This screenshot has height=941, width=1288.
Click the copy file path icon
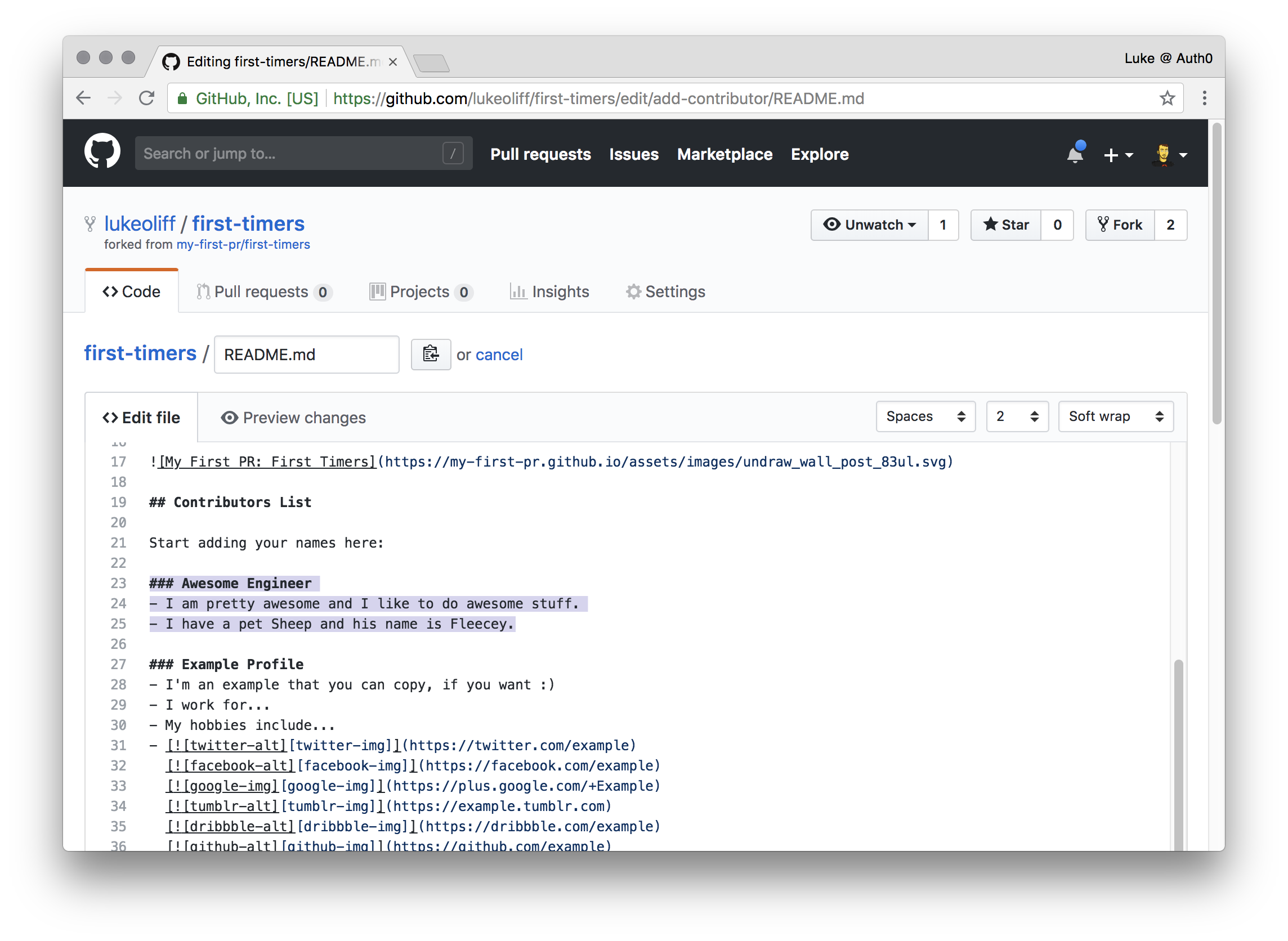[428, 354]
